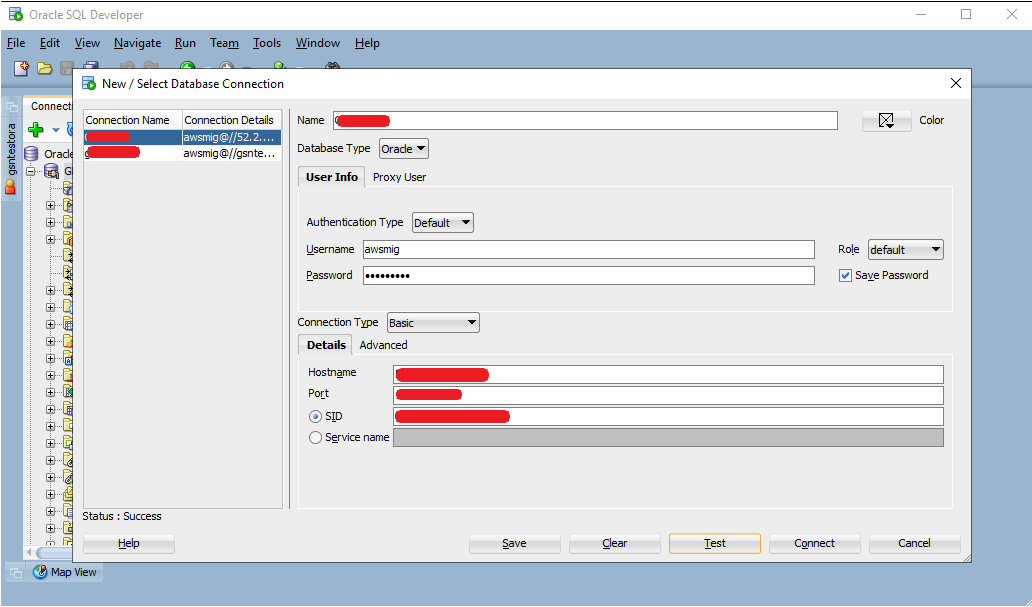Open the View menu
The image size is (1032, 607).
coord(87,43)
